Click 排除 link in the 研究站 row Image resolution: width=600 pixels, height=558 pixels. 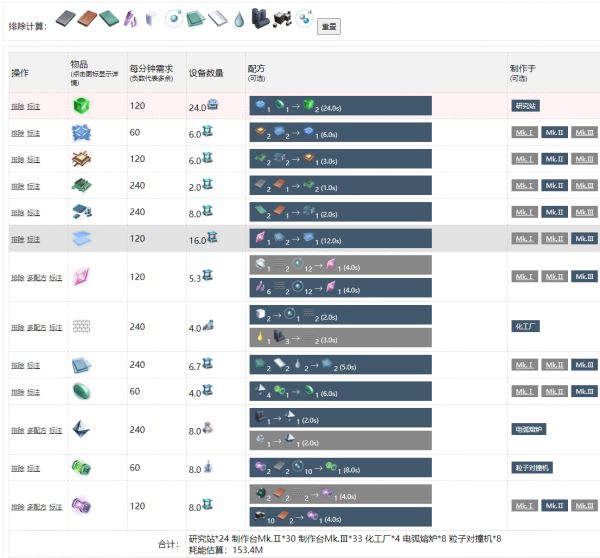[17, 106]
